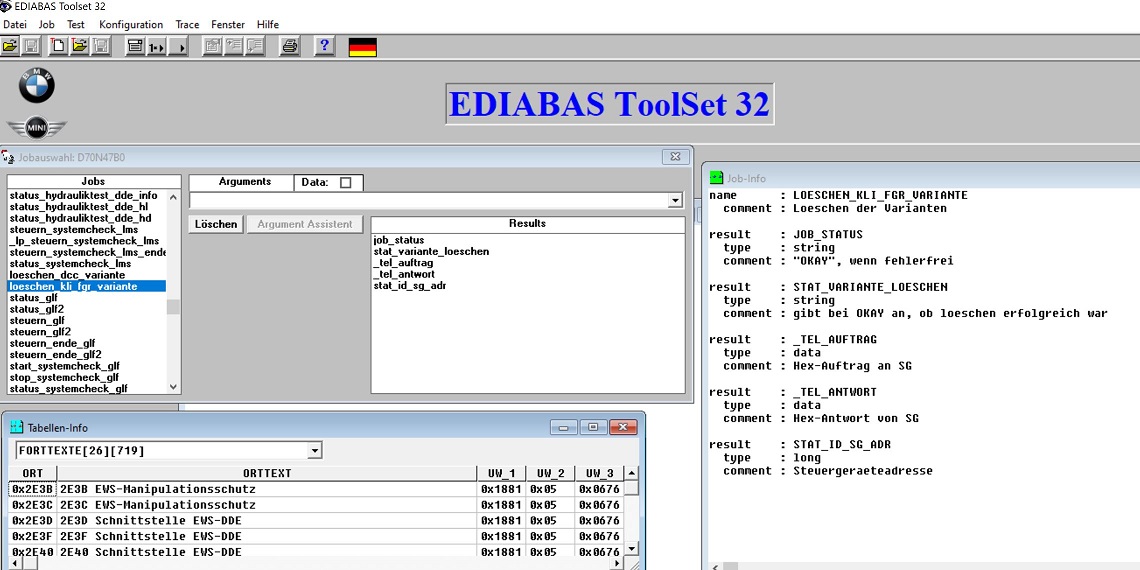Click the table's vertical scroll down arrow
Image resolution: width=1140 pixels, height=570 pixels.
click(632, 549)
